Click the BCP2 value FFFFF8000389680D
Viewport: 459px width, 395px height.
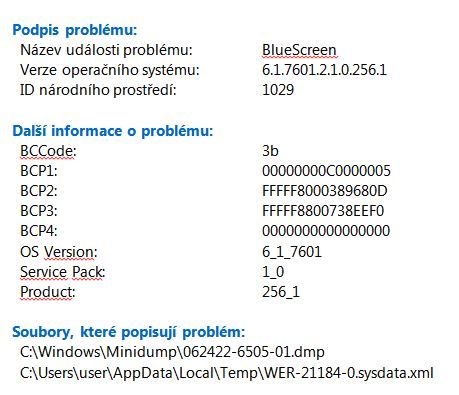click(325, 191)
